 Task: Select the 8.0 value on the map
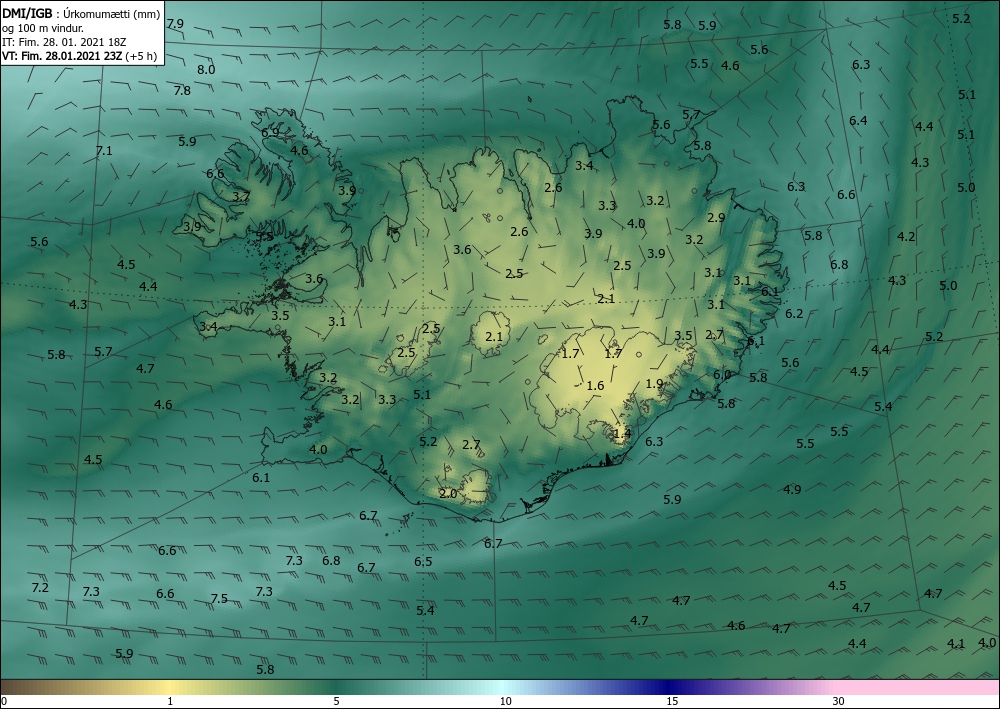coord(206,70)
